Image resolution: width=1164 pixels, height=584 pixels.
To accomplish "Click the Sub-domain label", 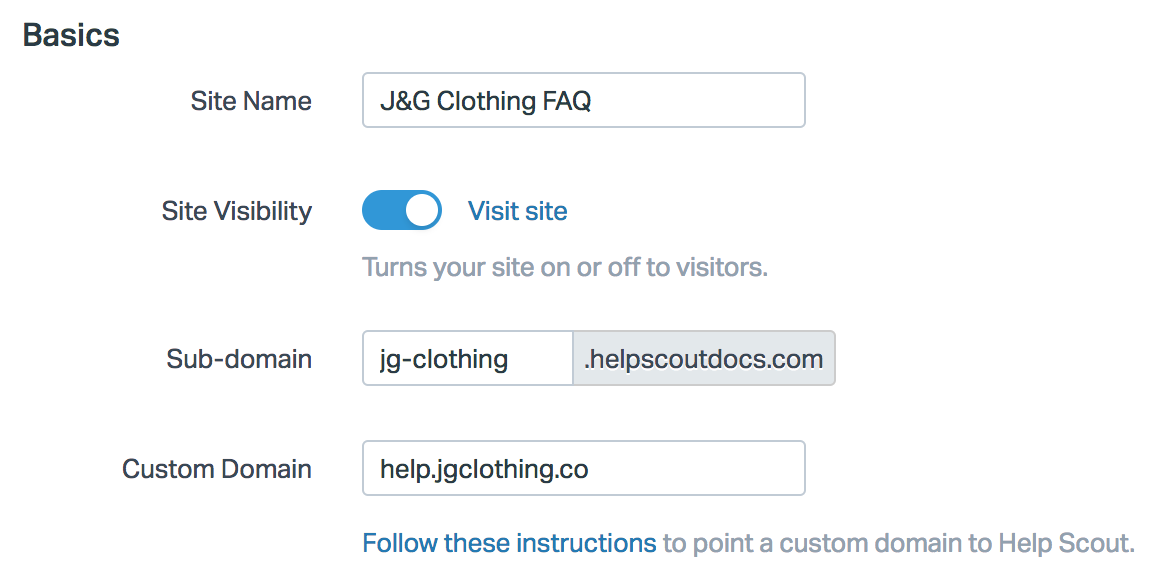I will pyautogui.click(x=239, y=359).
